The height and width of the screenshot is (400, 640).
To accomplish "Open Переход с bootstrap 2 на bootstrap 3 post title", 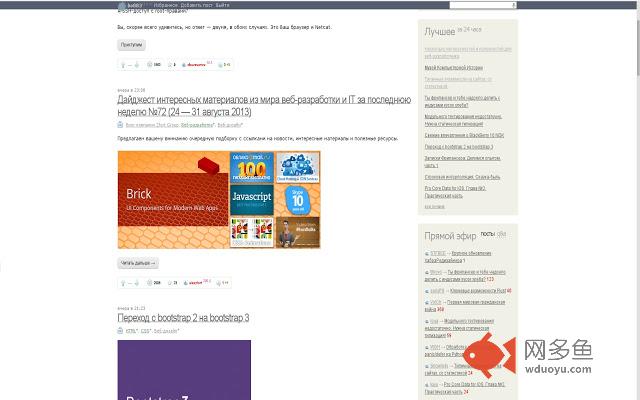I will click(x=183, y=318).
